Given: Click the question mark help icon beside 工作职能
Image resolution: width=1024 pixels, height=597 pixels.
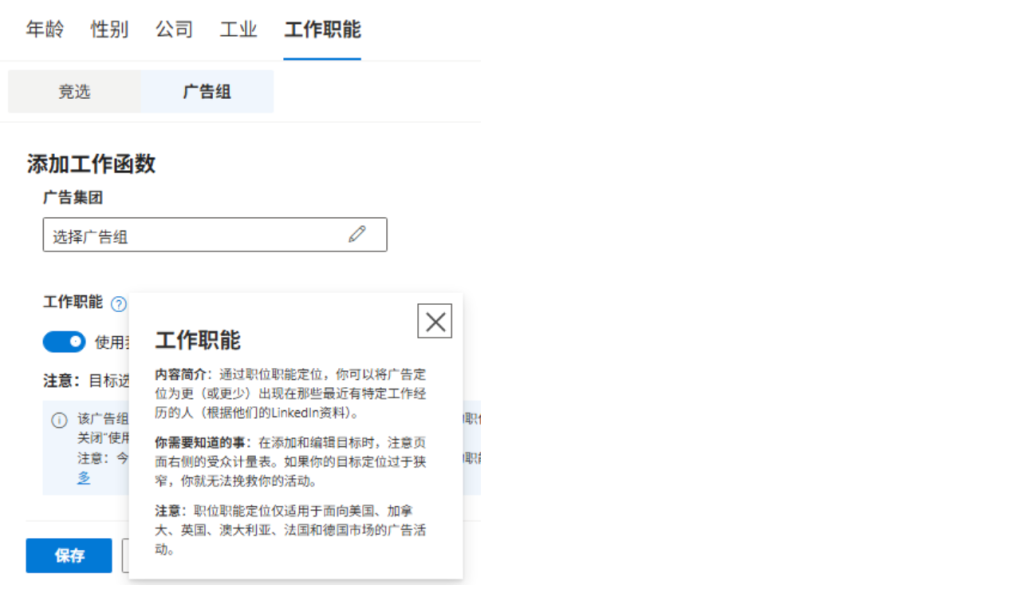Looking at the screenshot, I should tap(119, 304).
